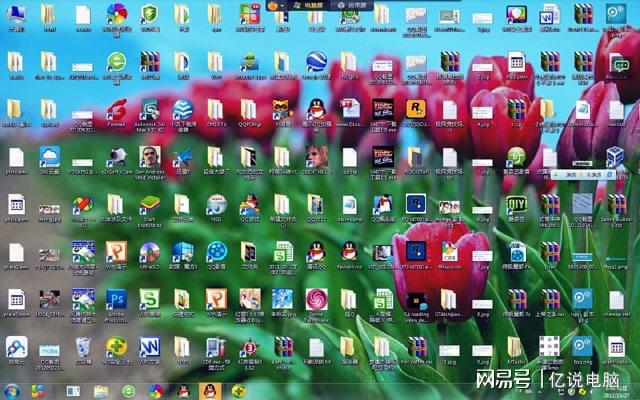Viewport: 640px width, 400px height.
Task: Open the raccoon mascot shortcut
Action: 283,109
